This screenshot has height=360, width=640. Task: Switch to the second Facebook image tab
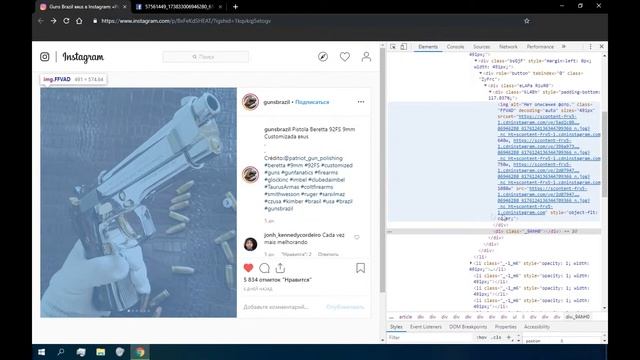pos(178,7)
